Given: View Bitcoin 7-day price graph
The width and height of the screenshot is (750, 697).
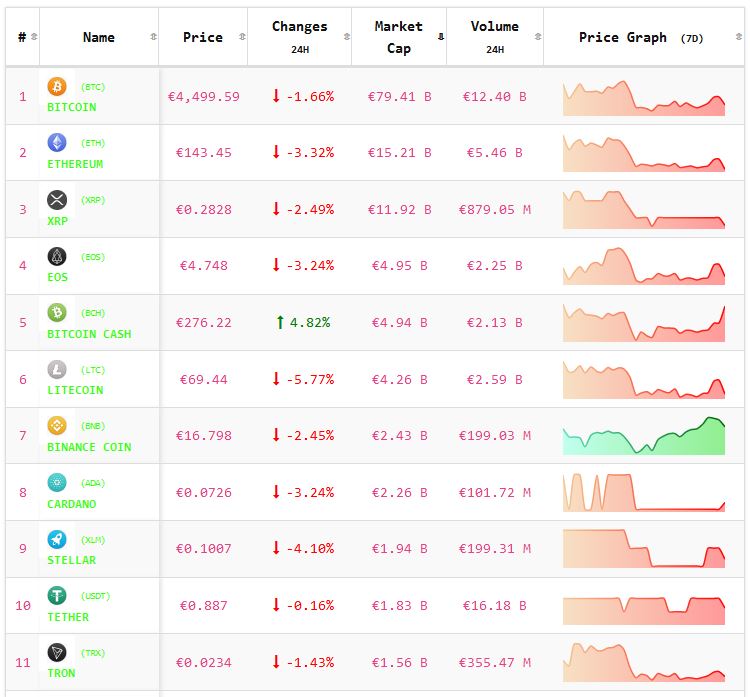Looking at the screenshot, I should [643, 97].
